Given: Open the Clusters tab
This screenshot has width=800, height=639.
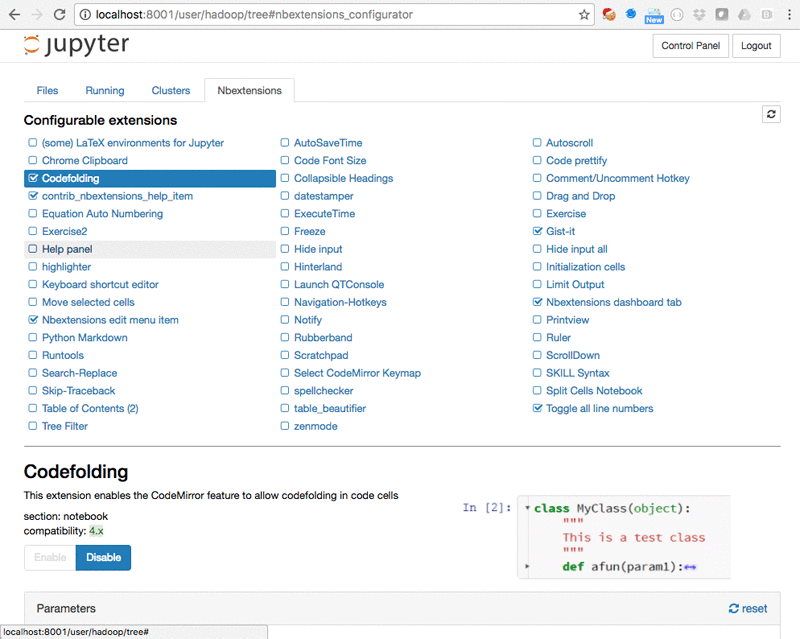Looking at the screenshot, I should [170, 90].
